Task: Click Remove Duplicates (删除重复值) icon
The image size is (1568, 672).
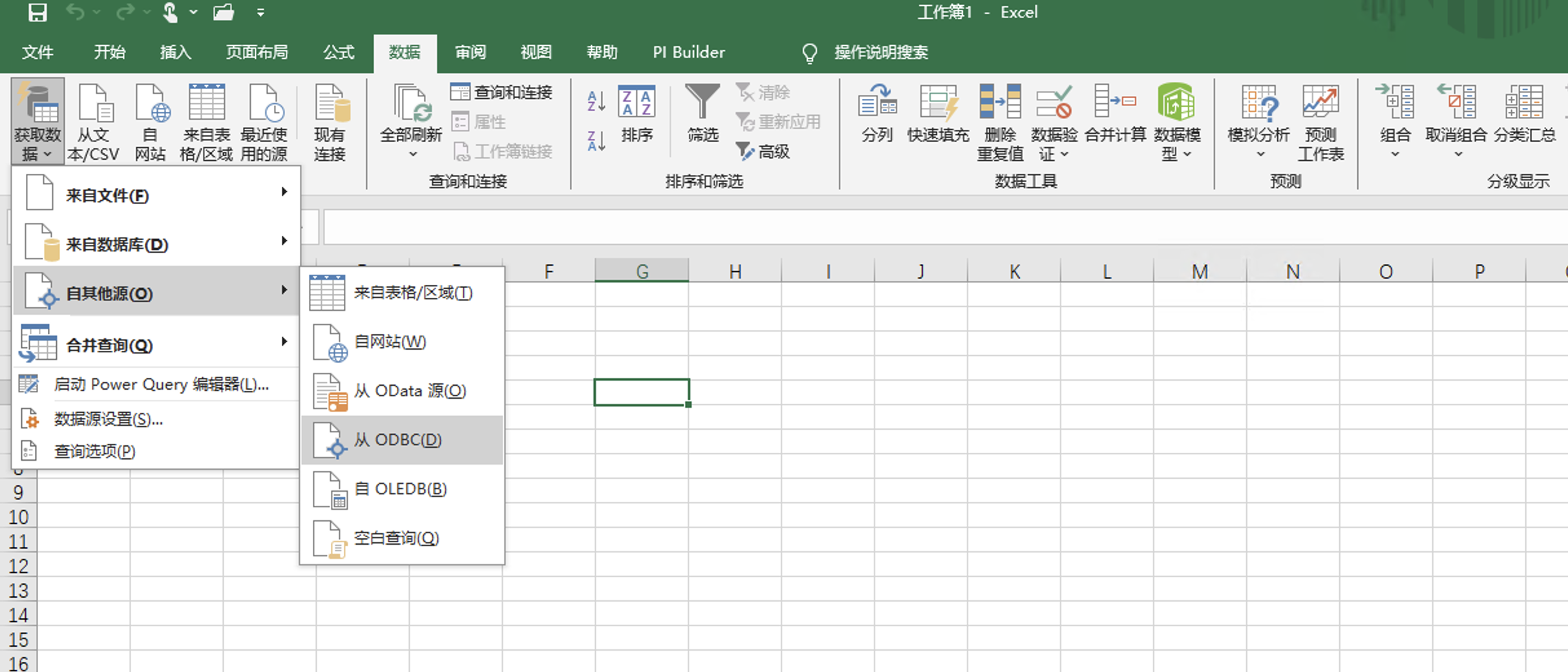Action: click(x=999, y=103)
